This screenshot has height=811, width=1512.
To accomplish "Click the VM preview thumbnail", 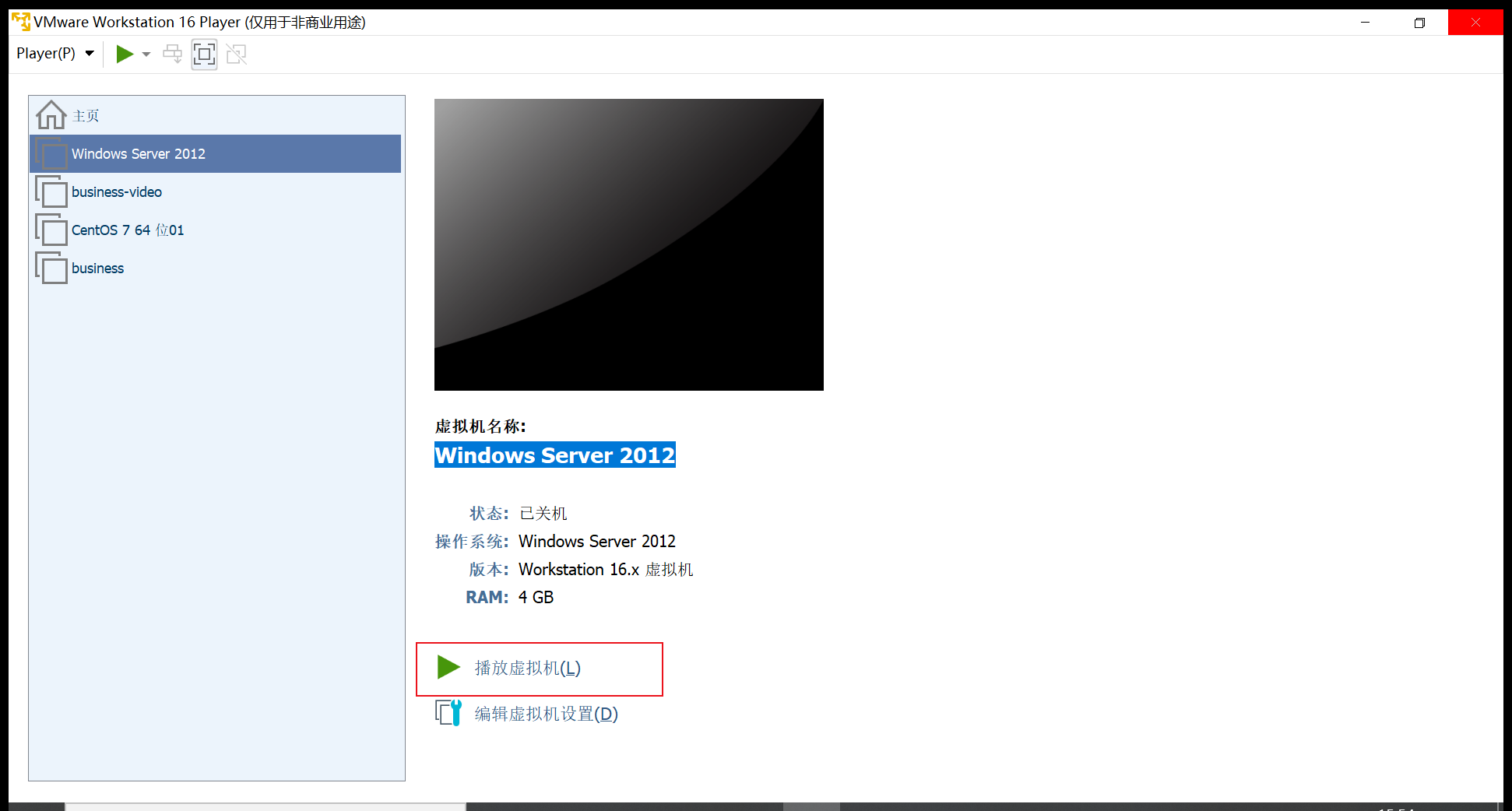I will pos(628,244).
